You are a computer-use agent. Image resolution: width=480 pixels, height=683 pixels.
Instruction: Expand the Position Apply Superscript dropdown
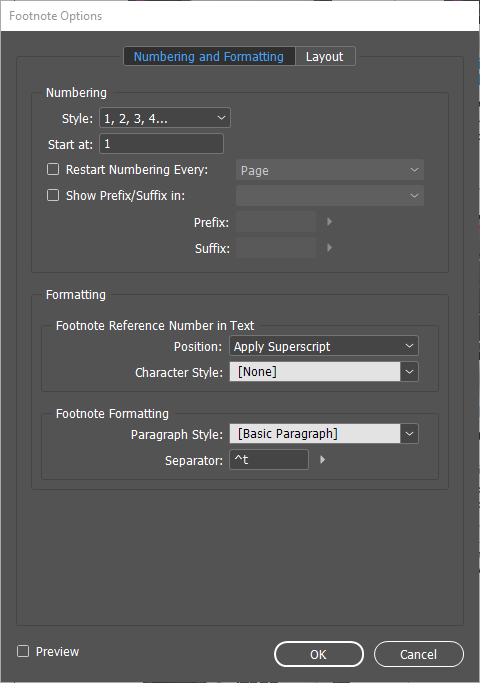coord(324,346)
